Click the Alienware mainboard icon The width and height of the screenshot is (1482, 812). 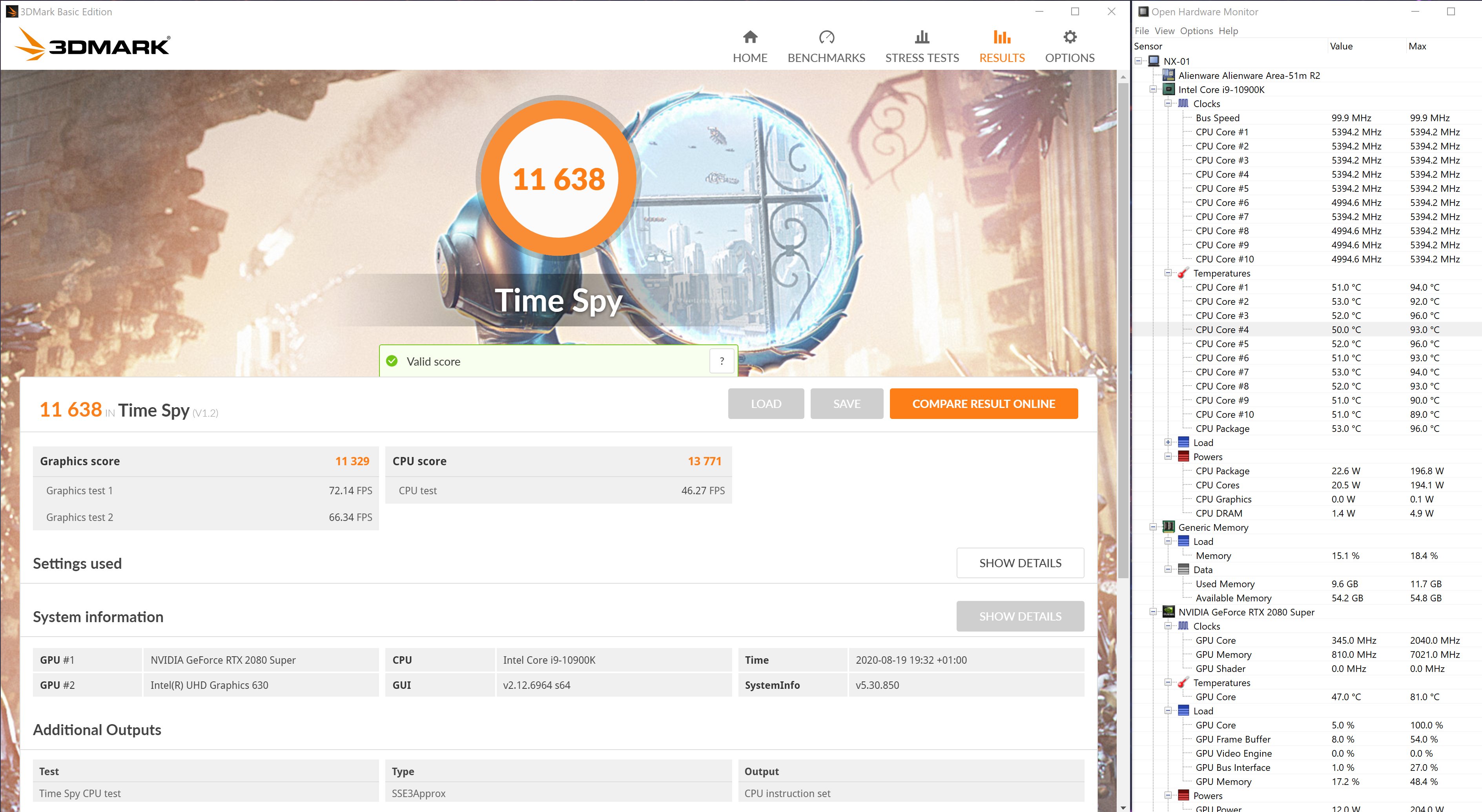[x=1168, y=75]
